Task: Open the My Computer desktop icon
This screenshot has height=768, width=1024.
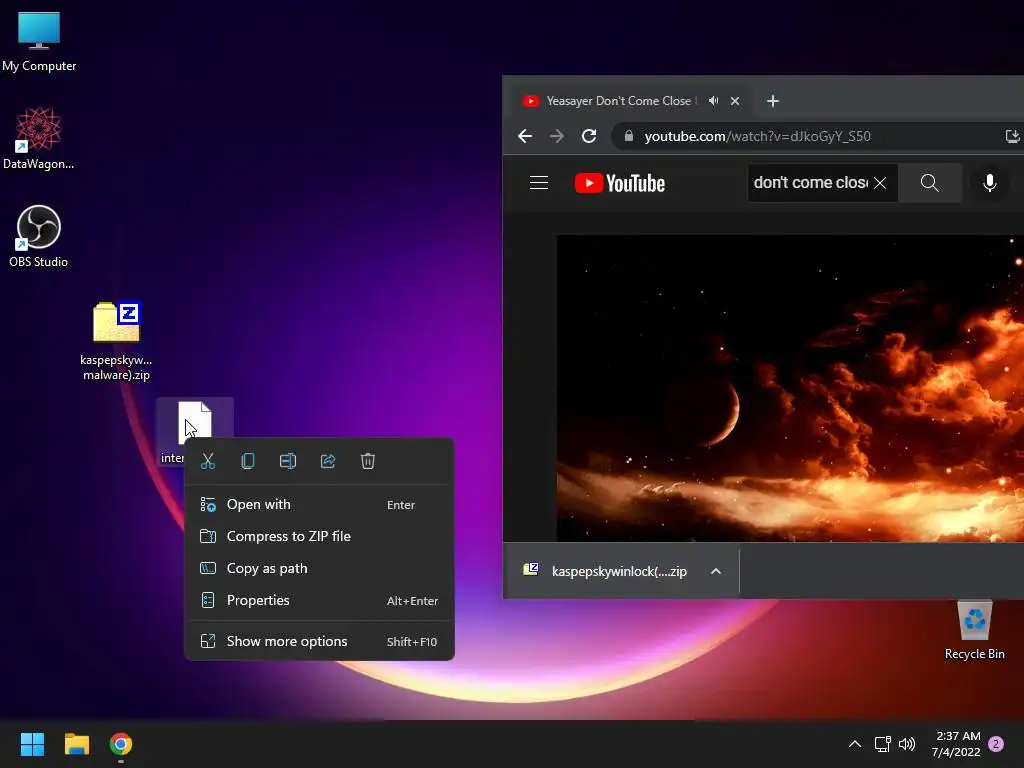Action: [39, 40]
